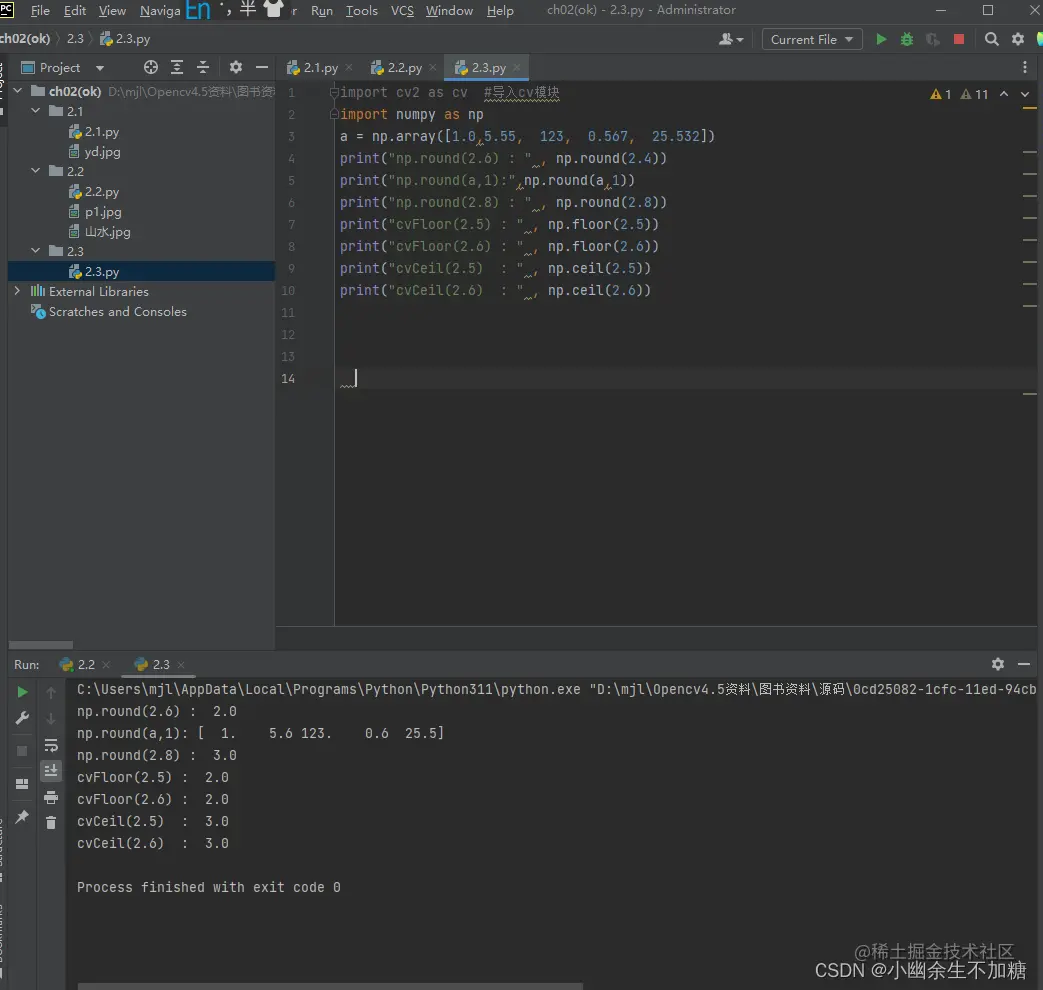Click Select Opened File target icon in Project panel
The width and height of the screenshot is (1043, 990).
tap(151, 67)
